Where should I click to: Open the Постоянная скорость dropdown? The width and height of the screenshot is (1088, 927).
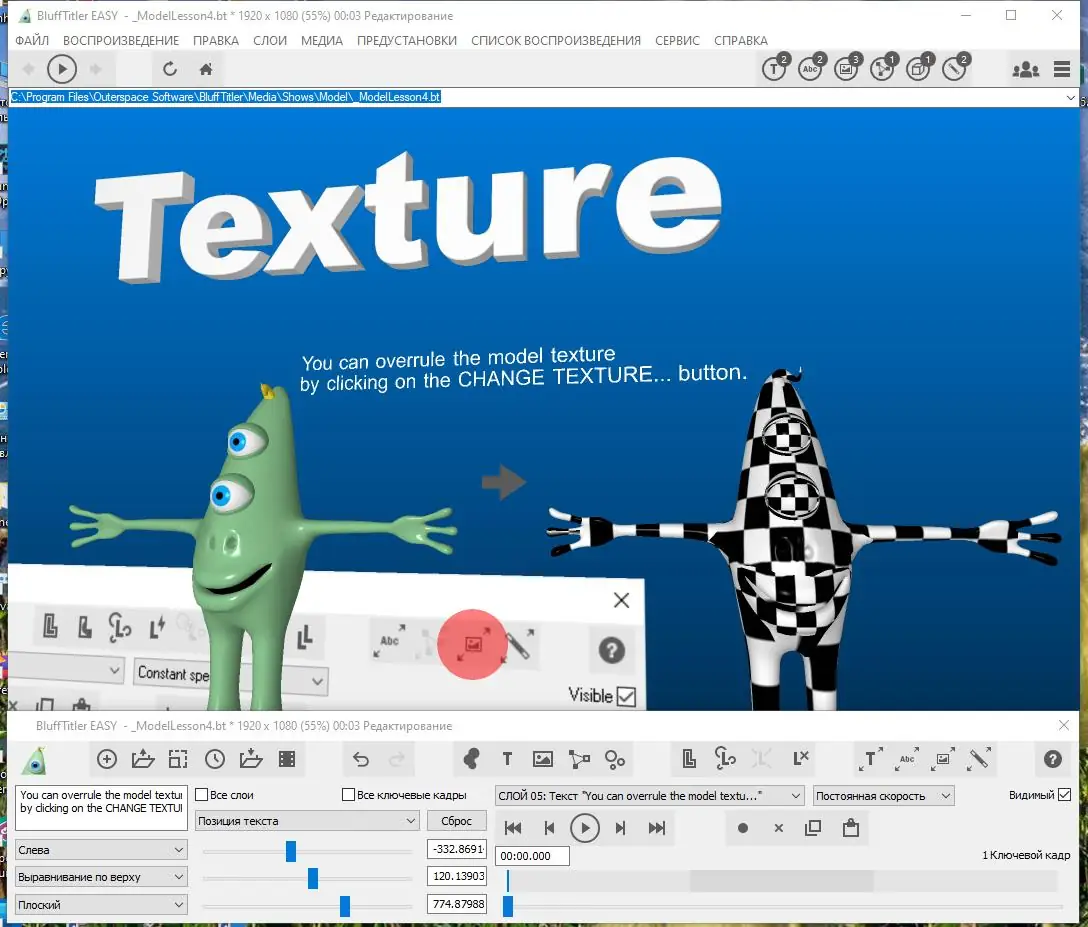pyautogui.click(x=883, y=796)
